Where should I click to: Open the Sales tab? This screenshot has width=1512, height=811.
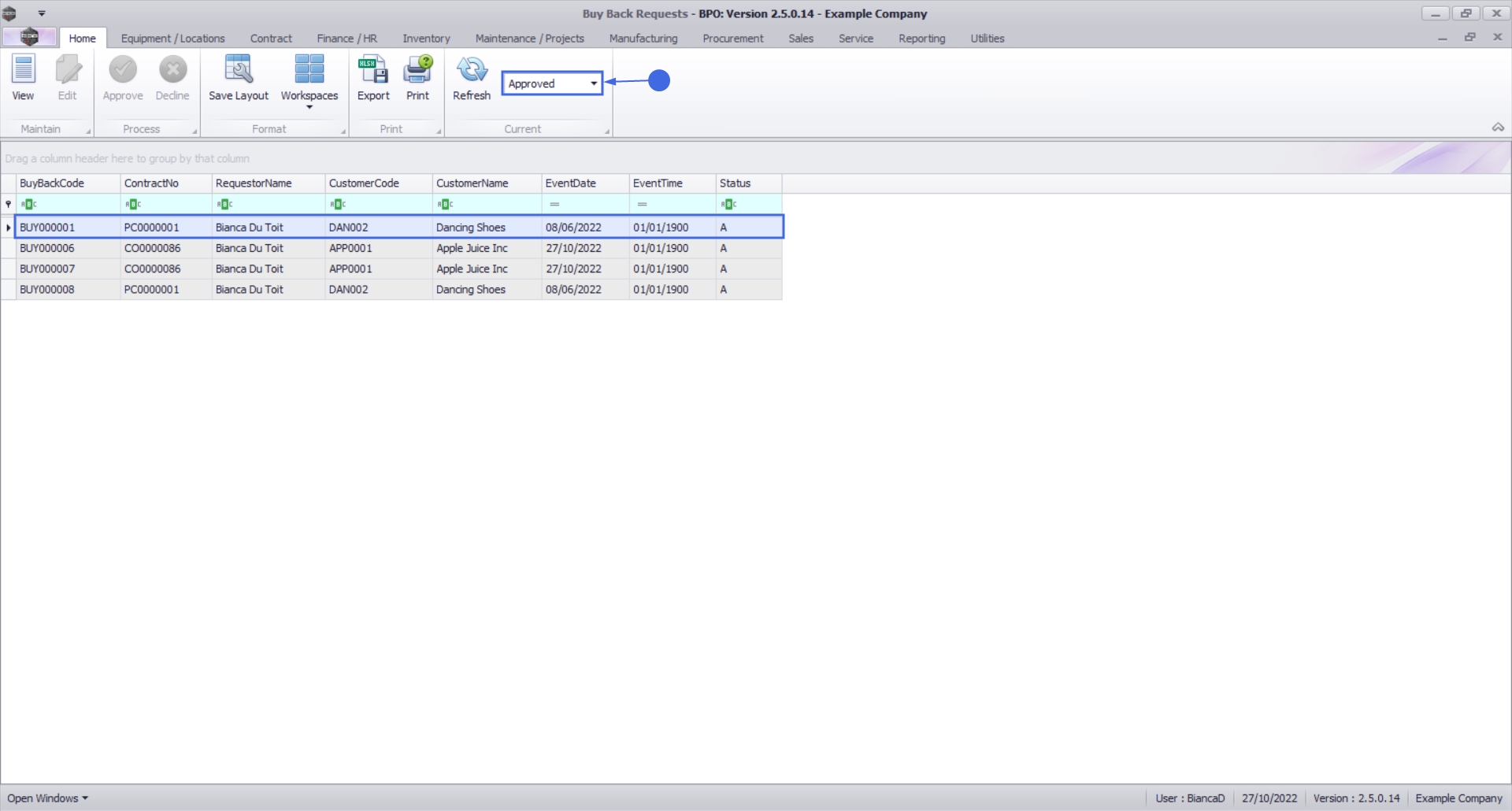[x=801, y=38]
